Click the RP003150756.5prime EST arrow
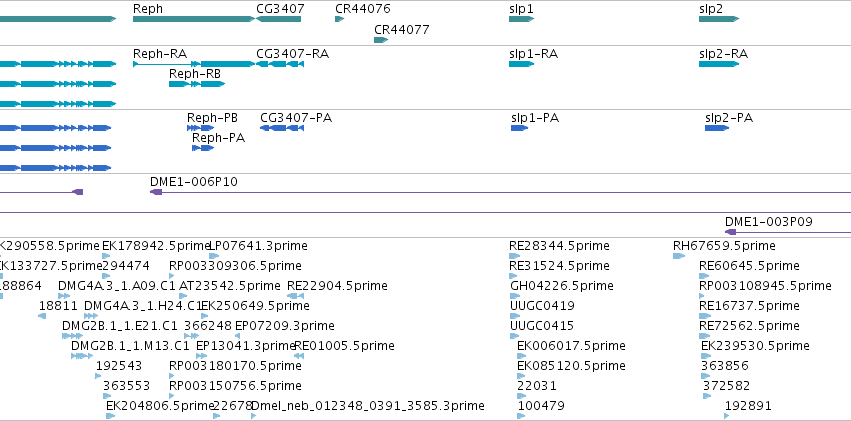Screen dimensions: 851x421 pos(173,397)
